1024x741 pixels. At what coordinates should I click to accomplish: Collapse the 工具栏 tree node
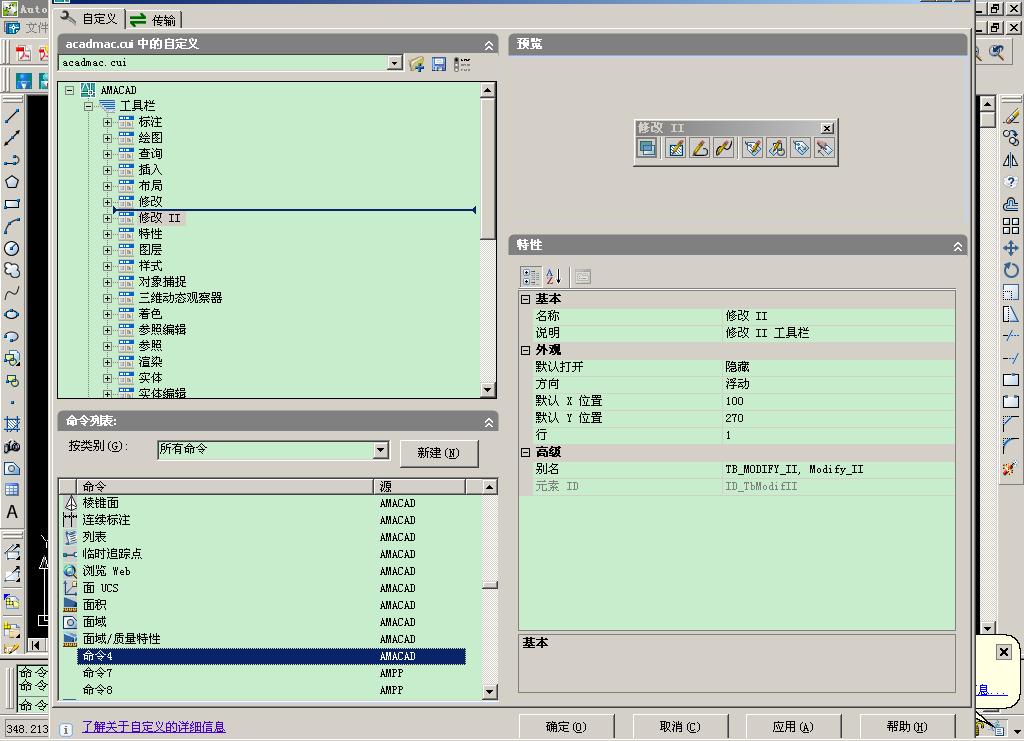[x=88, y=106]
